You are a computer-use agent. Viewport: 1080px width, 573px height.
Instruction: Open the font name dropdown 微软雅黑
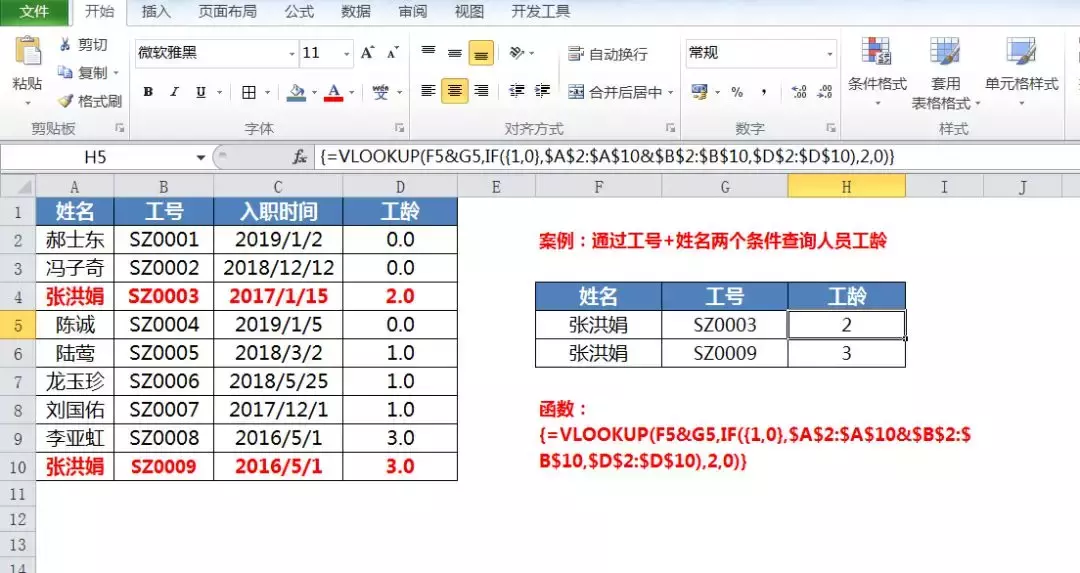coord(291,53)
